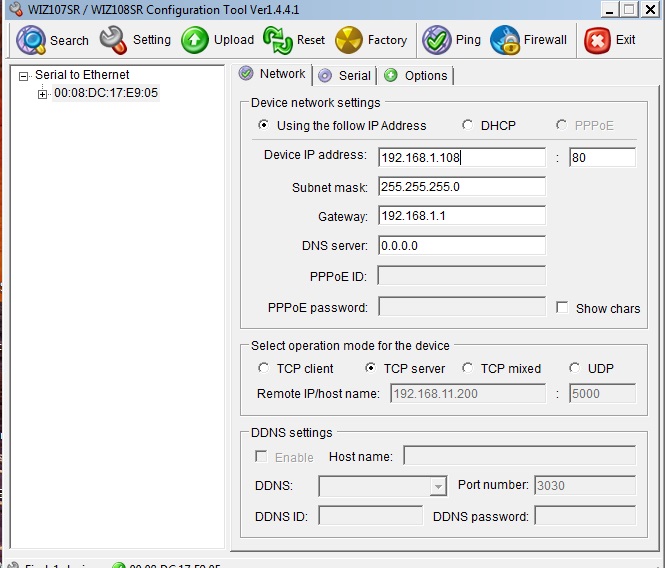Click the Reset green arrows icon

click(x=278, y=40)
